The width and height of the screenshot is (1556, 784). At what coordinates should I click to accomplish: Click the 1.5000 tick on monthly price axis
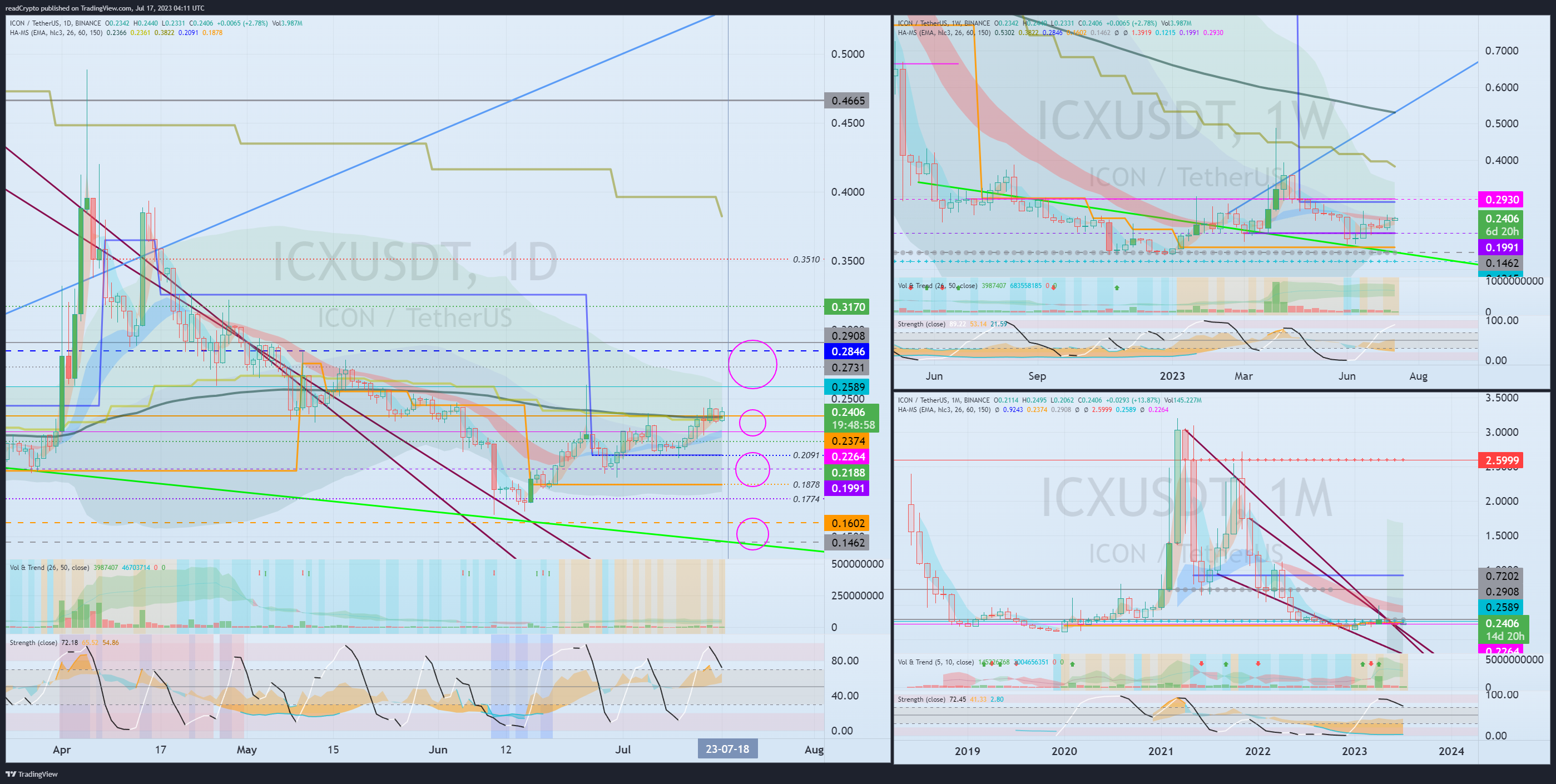1502,536
